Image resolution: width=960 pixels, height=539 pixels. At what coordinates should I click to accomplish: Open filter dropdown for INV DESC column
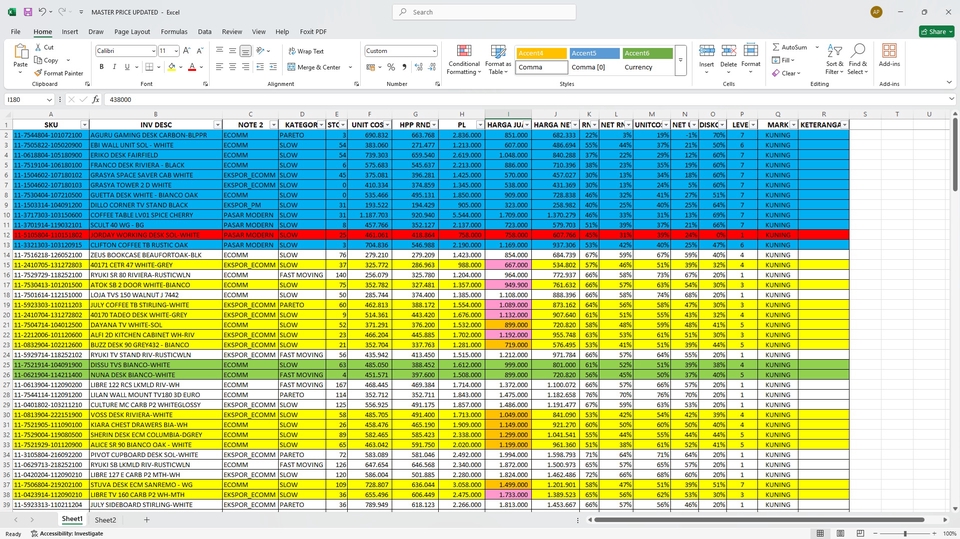217,125
